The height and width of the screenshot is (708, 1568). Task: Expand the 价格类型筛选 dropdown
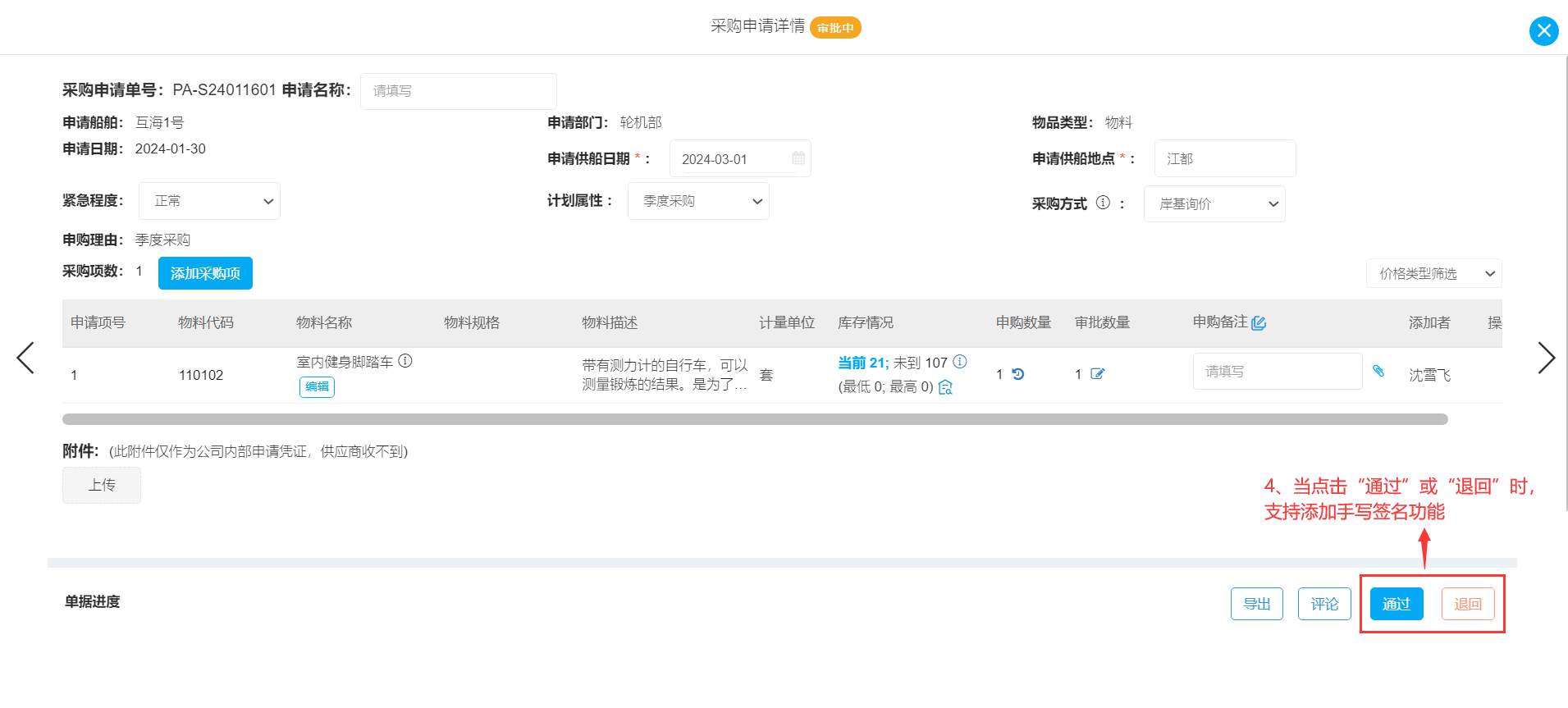click(1433, 273)
